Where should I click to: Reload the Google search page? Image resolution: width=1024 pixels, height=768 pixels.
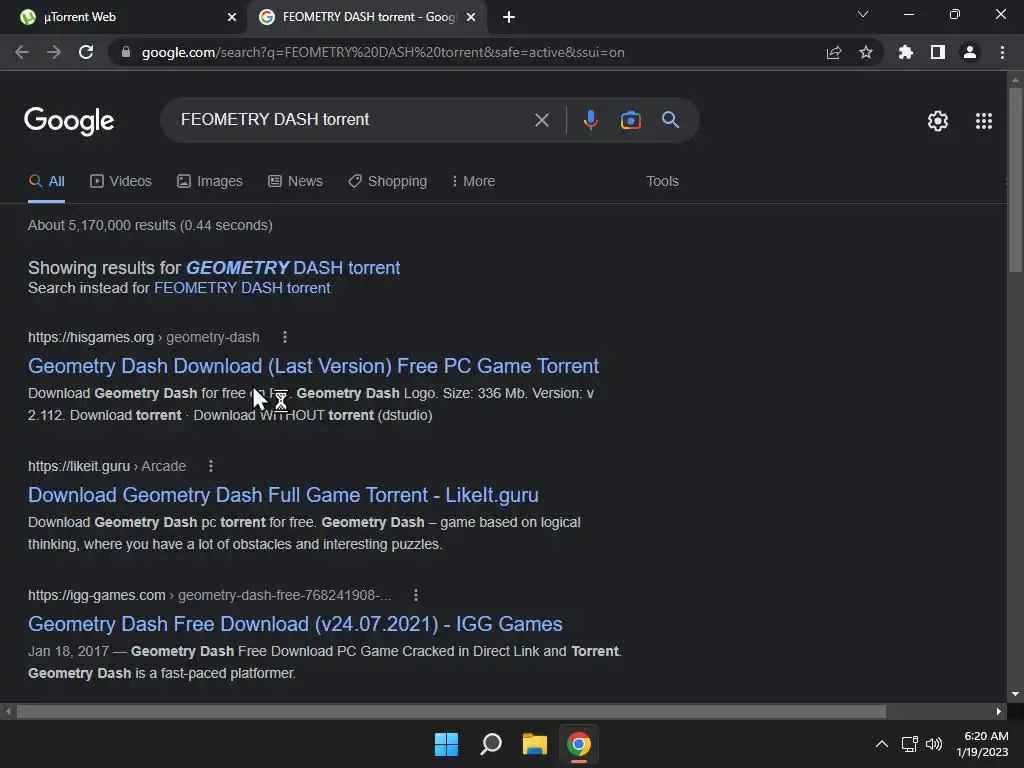[86, 52]
